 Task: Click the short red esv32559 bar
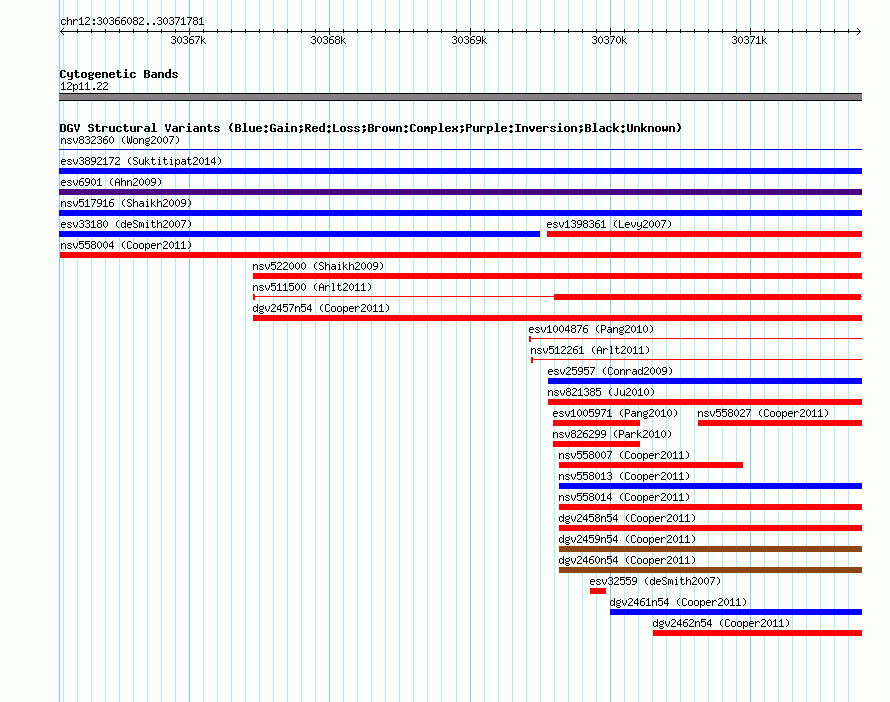point(598,591)
